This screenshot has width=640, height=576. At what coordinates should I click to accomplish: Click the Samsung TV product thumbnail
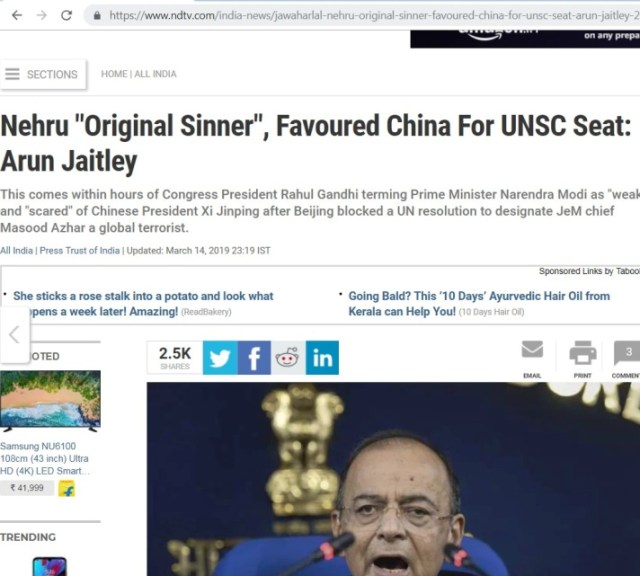coord(50,401)
